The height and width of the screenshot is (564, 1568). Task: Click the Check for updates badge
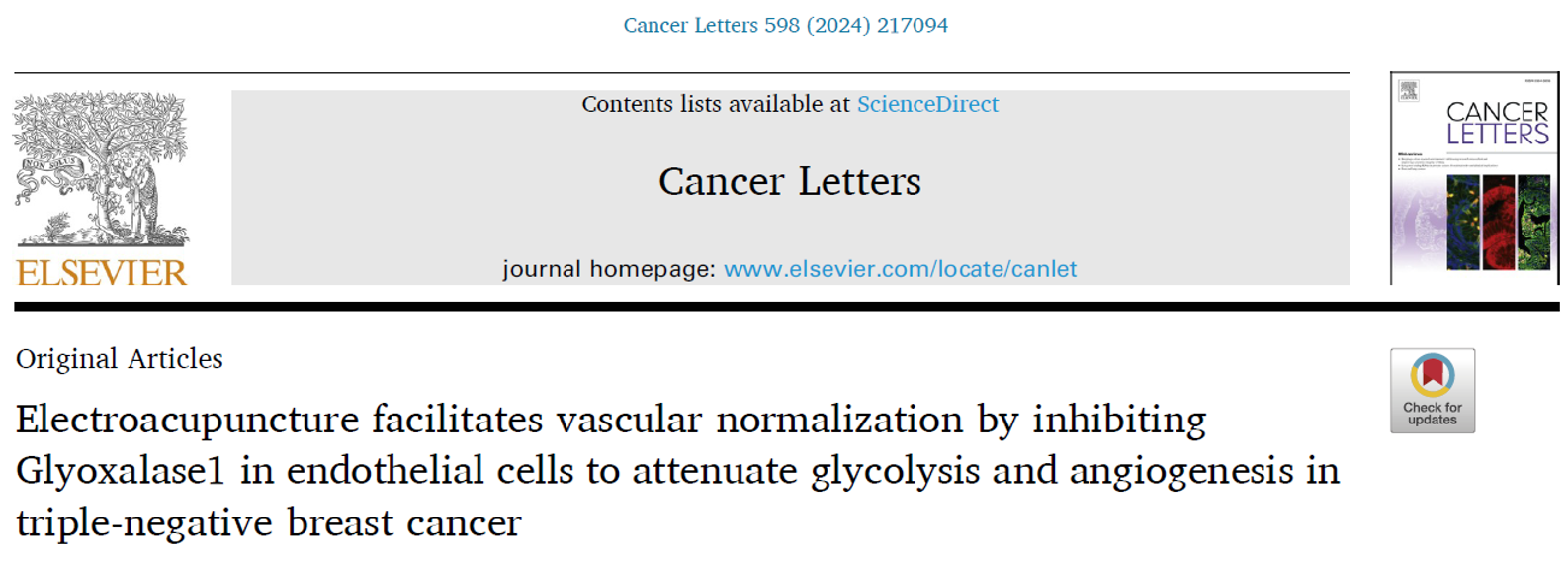click(1432, 391)
